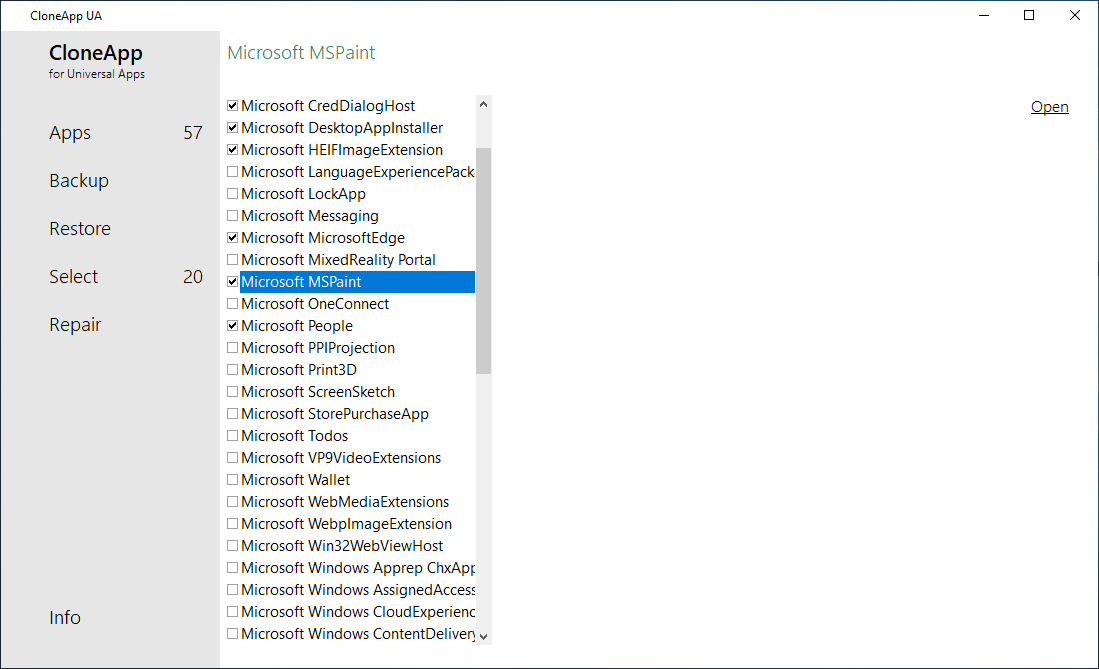
Task: Check the Microsoft LanguageExperiencePack checkbox
Action: click(233, 172)
